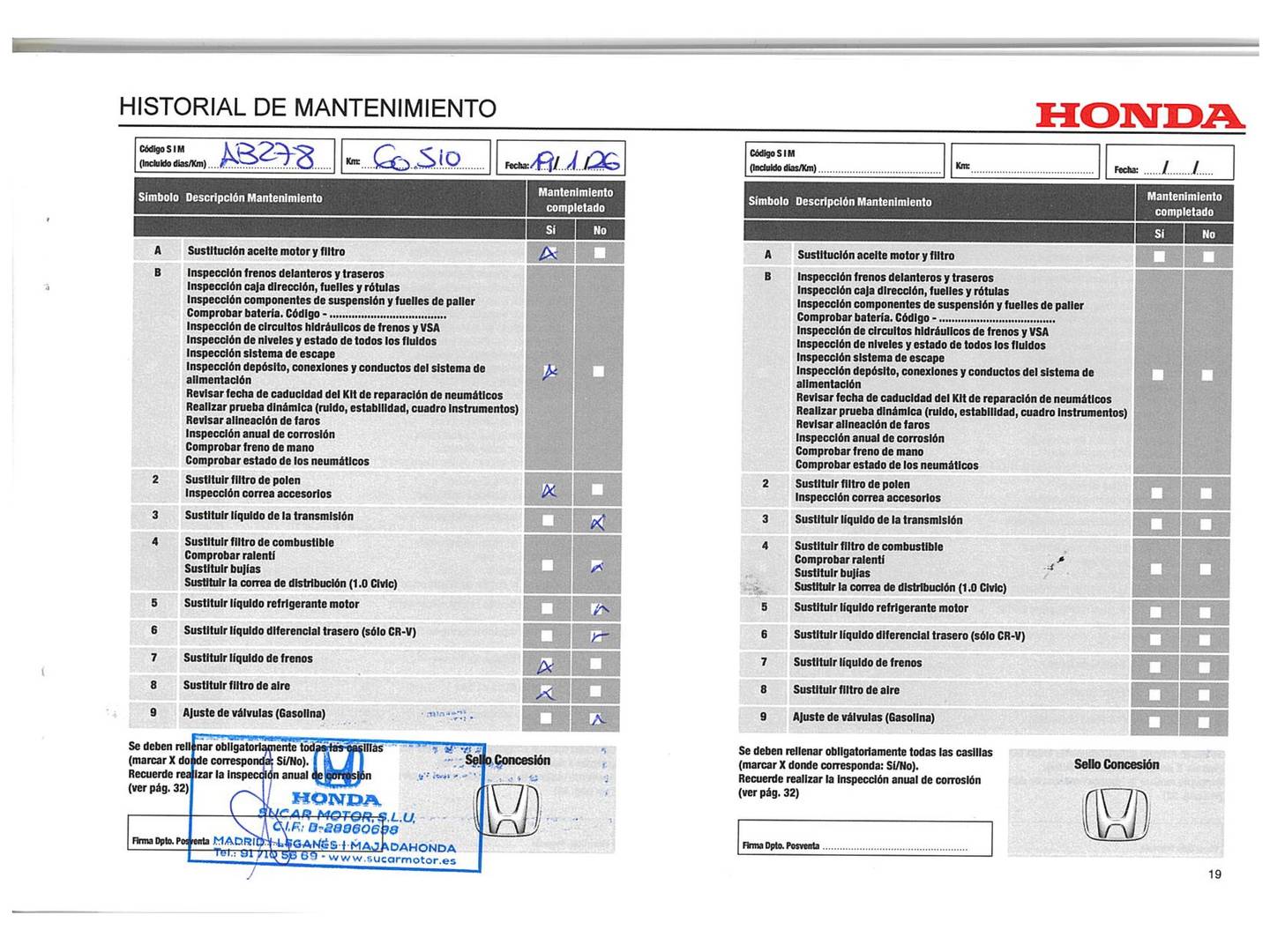1270x952 pixels.
Task: Click 'Revisar alineación de faros' on the left page
Action: [253, 420]
